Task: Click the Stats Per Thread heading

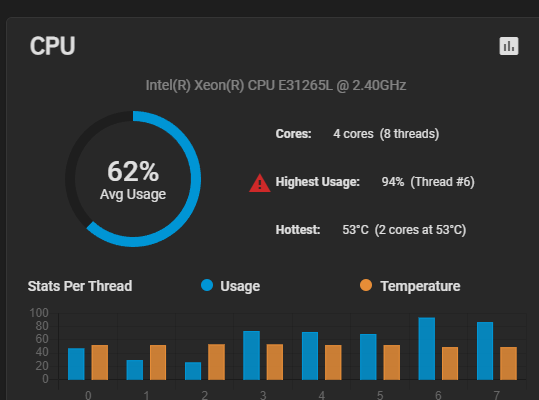Action: point(80,286)
